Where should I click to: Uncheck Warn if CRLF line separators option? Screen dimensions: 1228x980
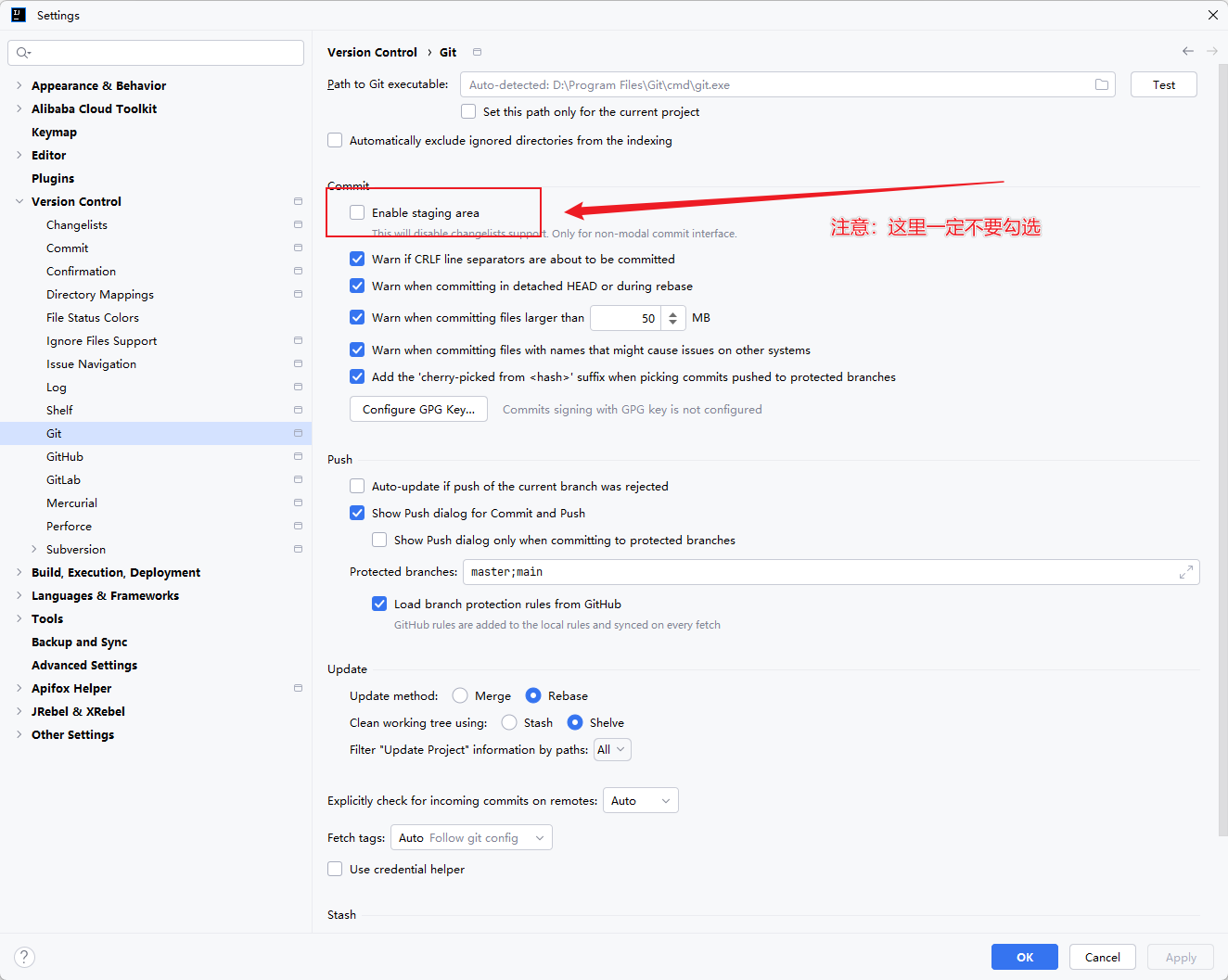point(357,259)
